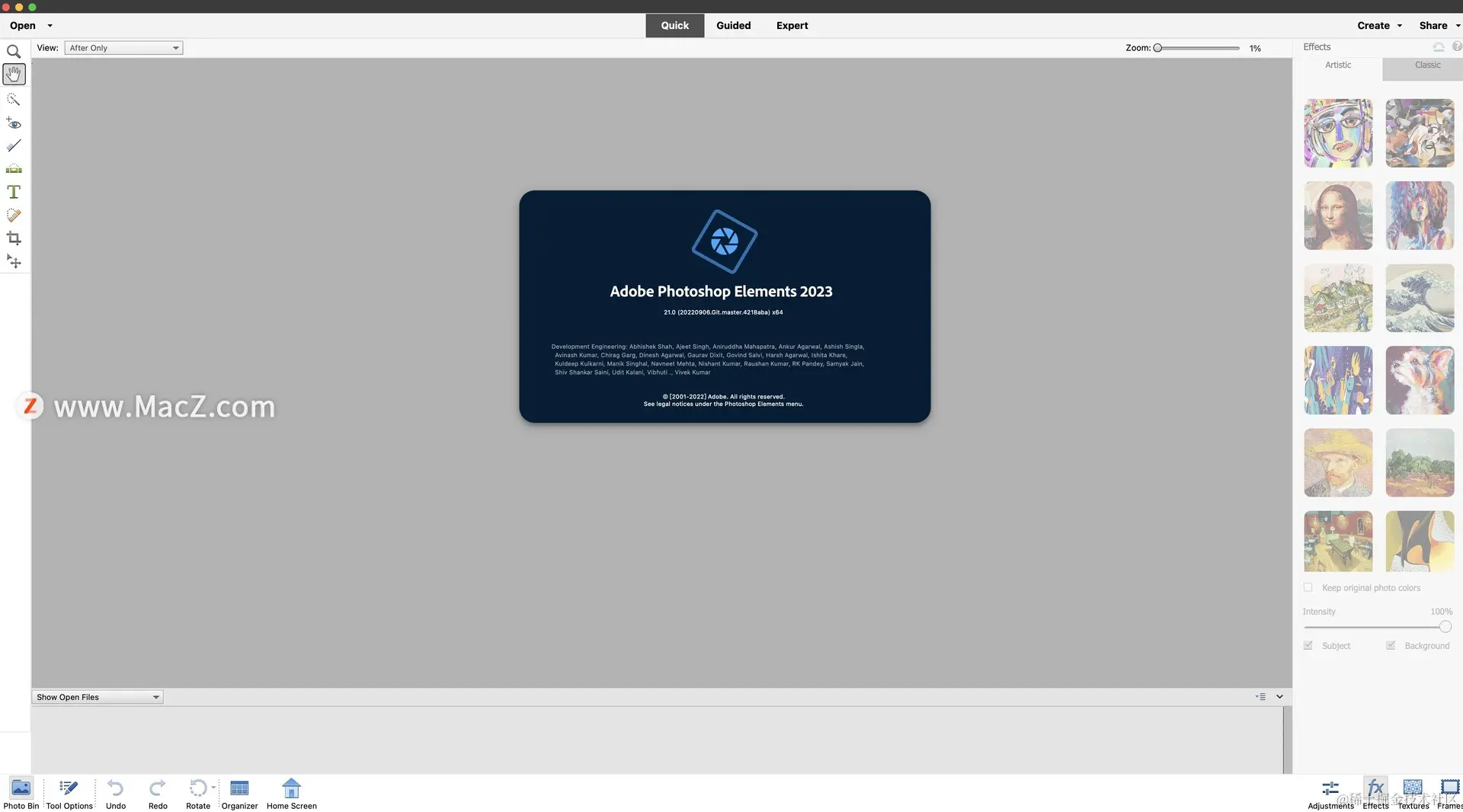Screen dimensions: 1463x812
Task: Select the Type text tool
Action: pos(14,192)
